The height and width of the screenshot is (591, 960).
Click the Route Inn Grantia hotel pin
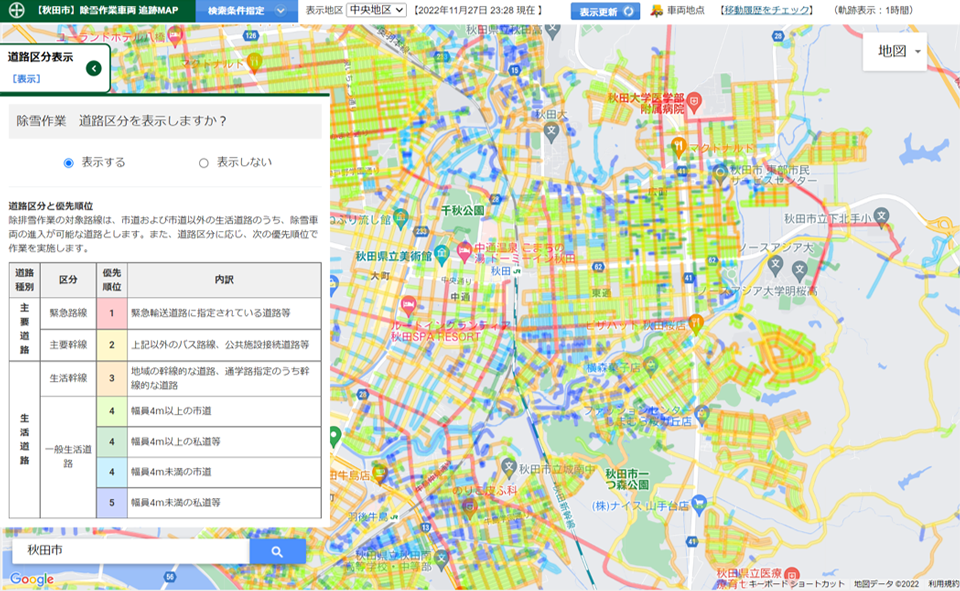point(408,304)
